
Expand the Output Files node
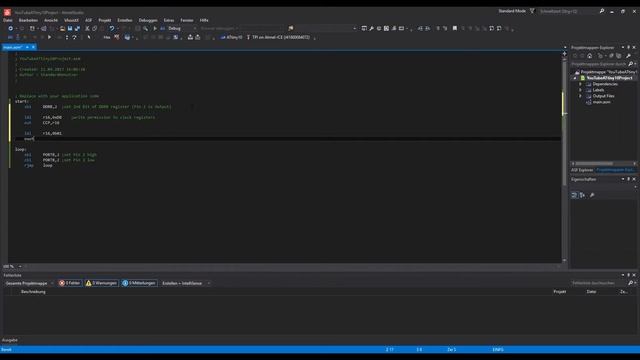click(580, 96)
